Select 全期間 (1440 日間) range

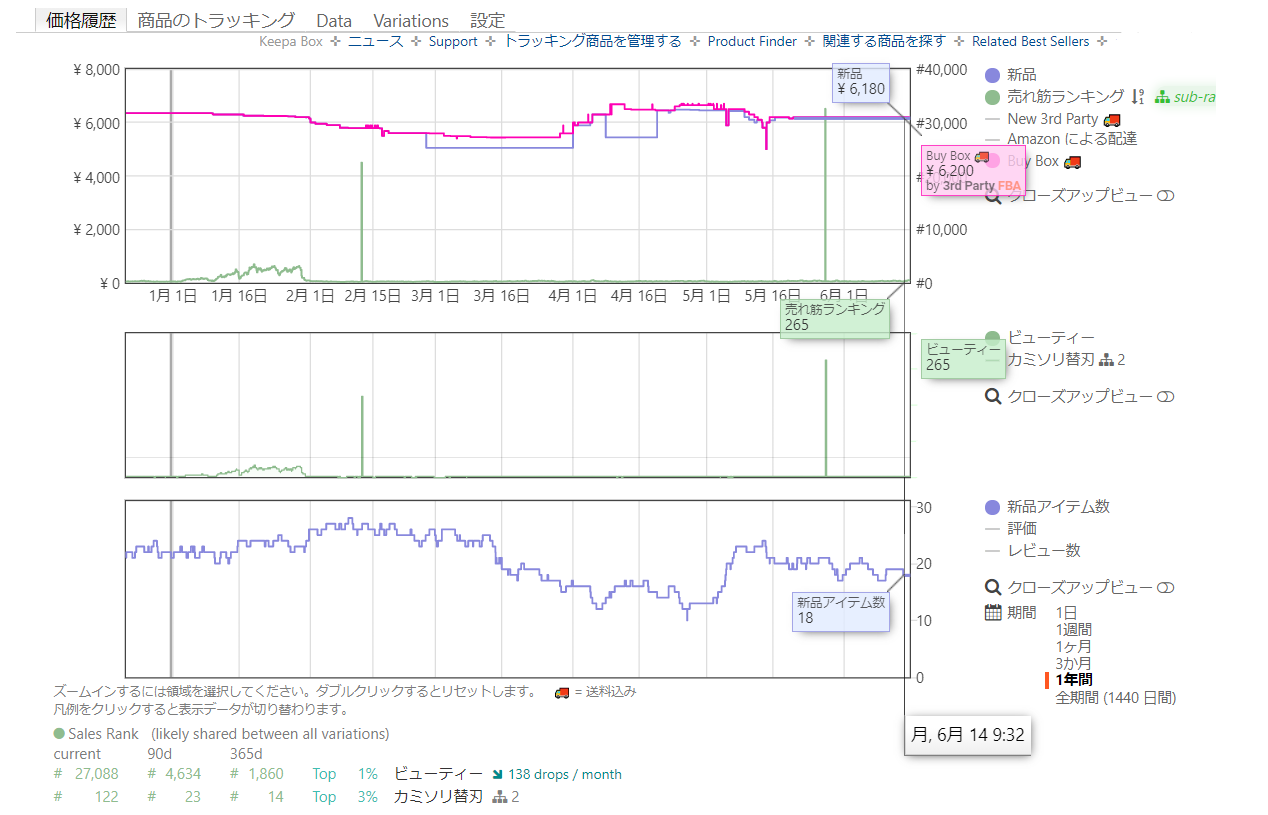pos(1116,698)
